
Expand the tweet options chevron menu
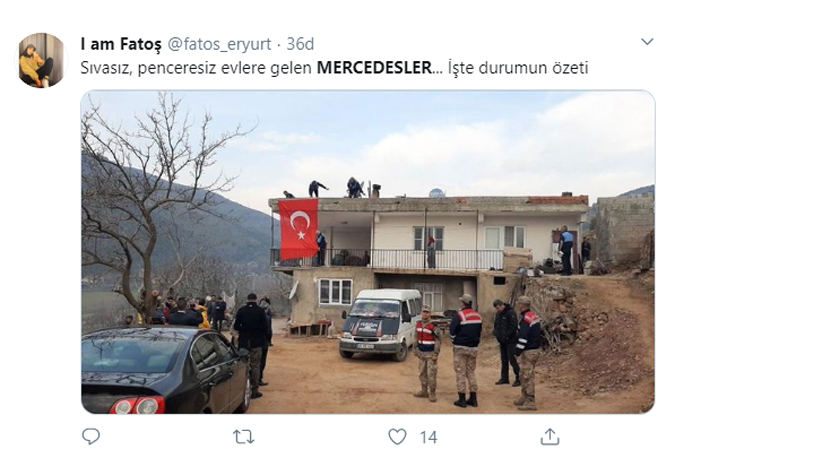click(647, 41)
